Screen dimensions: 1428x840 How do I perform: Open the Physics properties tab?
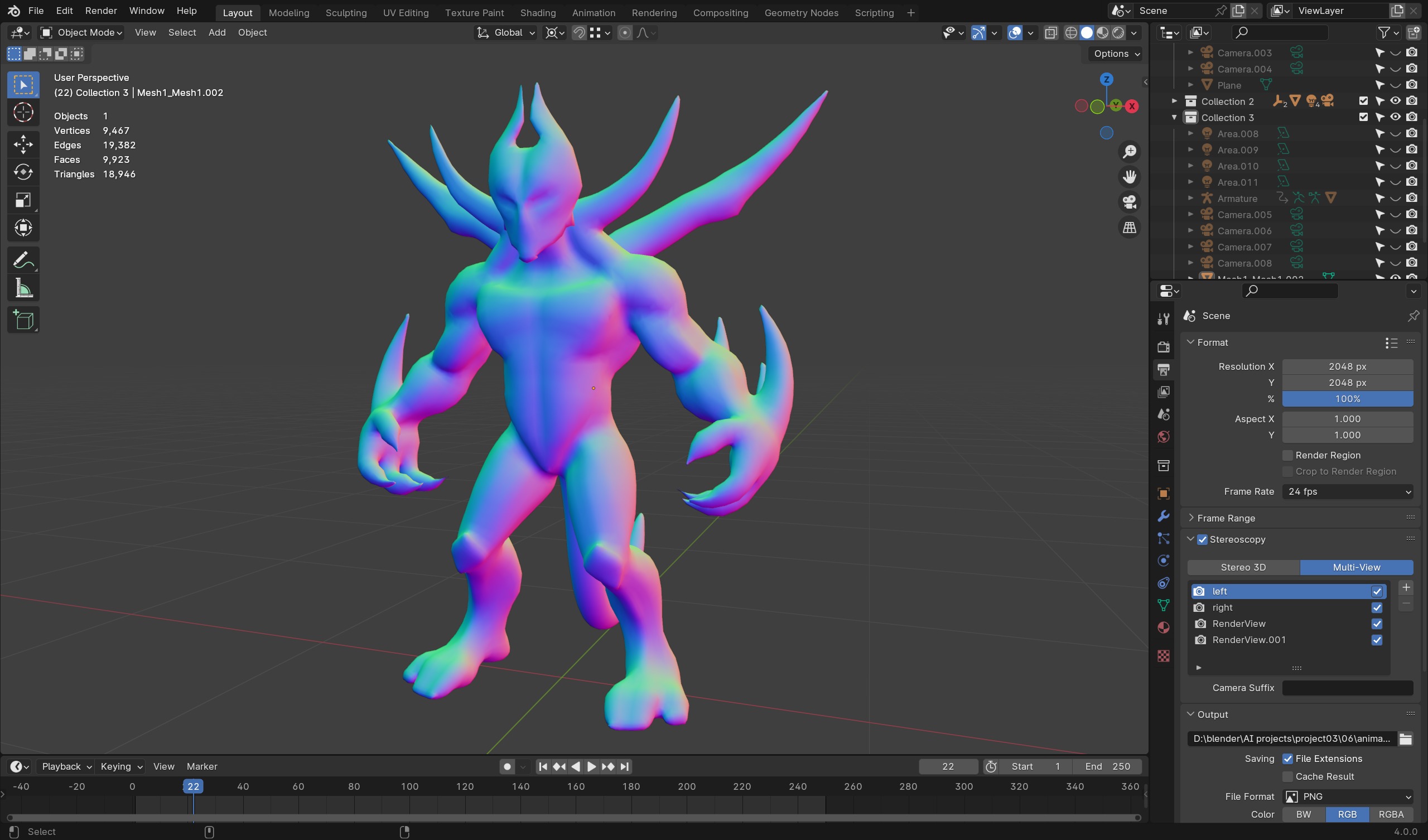point(1164,561)
